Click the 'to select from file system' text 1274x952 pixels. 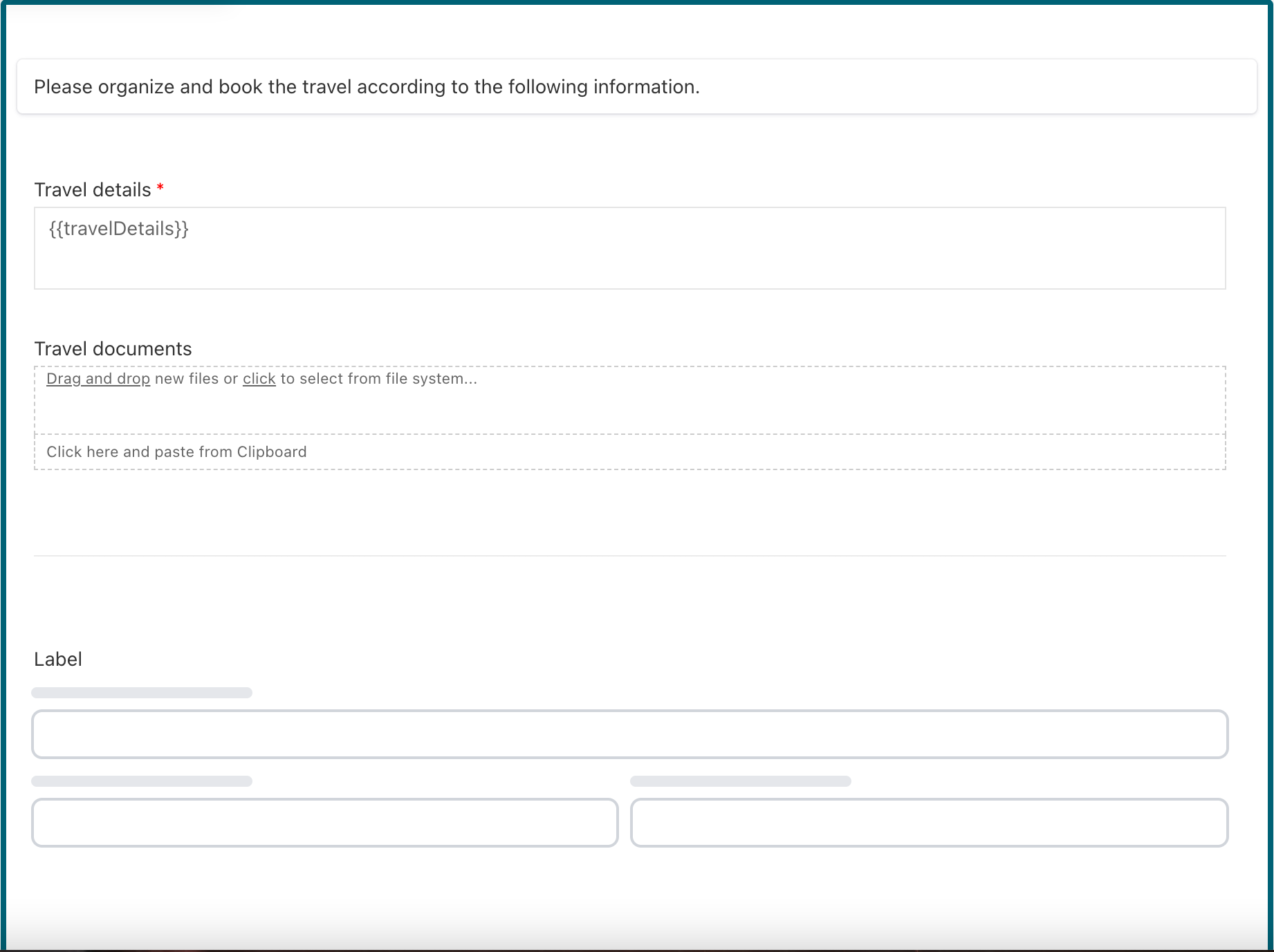[x=378, y=379]
